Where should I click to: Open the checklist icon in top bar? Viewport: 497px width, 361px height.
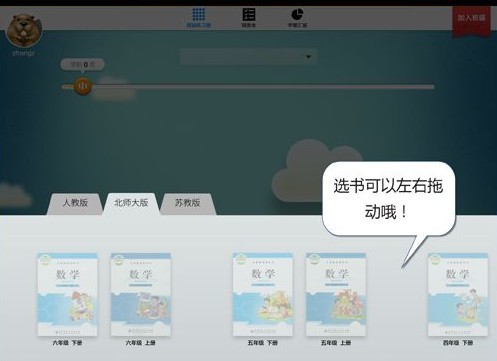[x=249, y=17]
